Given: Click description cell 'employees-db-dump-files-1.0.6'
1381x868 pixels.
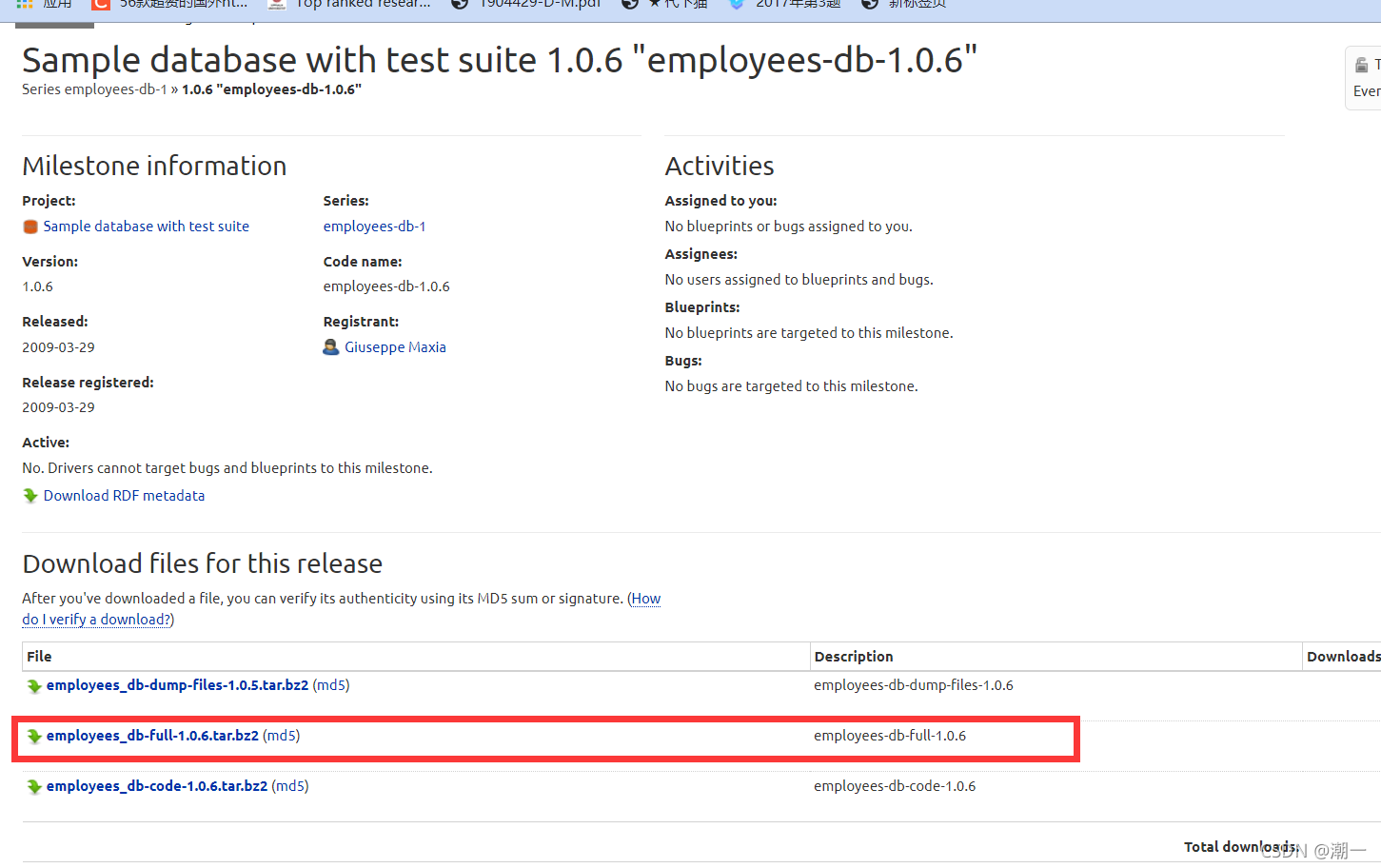Looking at the screenshot, I should 914,685.
